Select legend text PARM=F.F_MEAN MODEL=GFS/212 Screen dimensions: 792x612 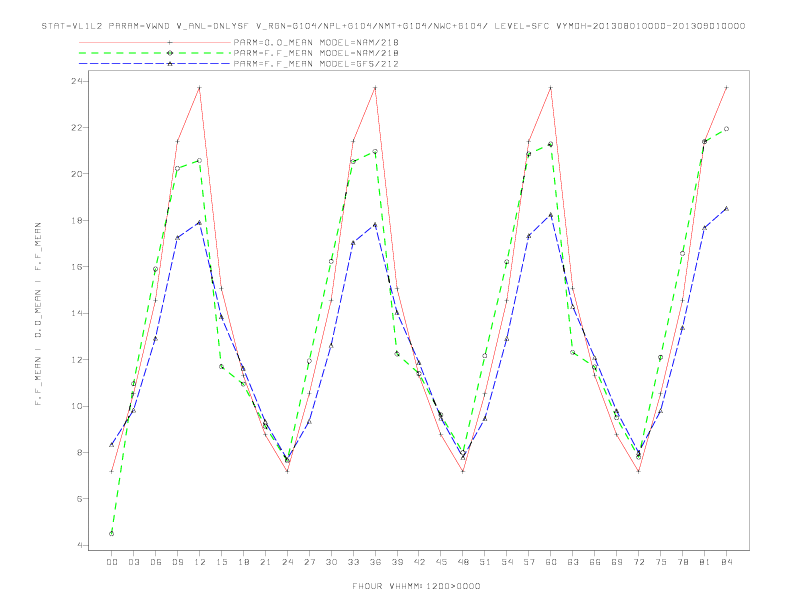tap(316, 64)
